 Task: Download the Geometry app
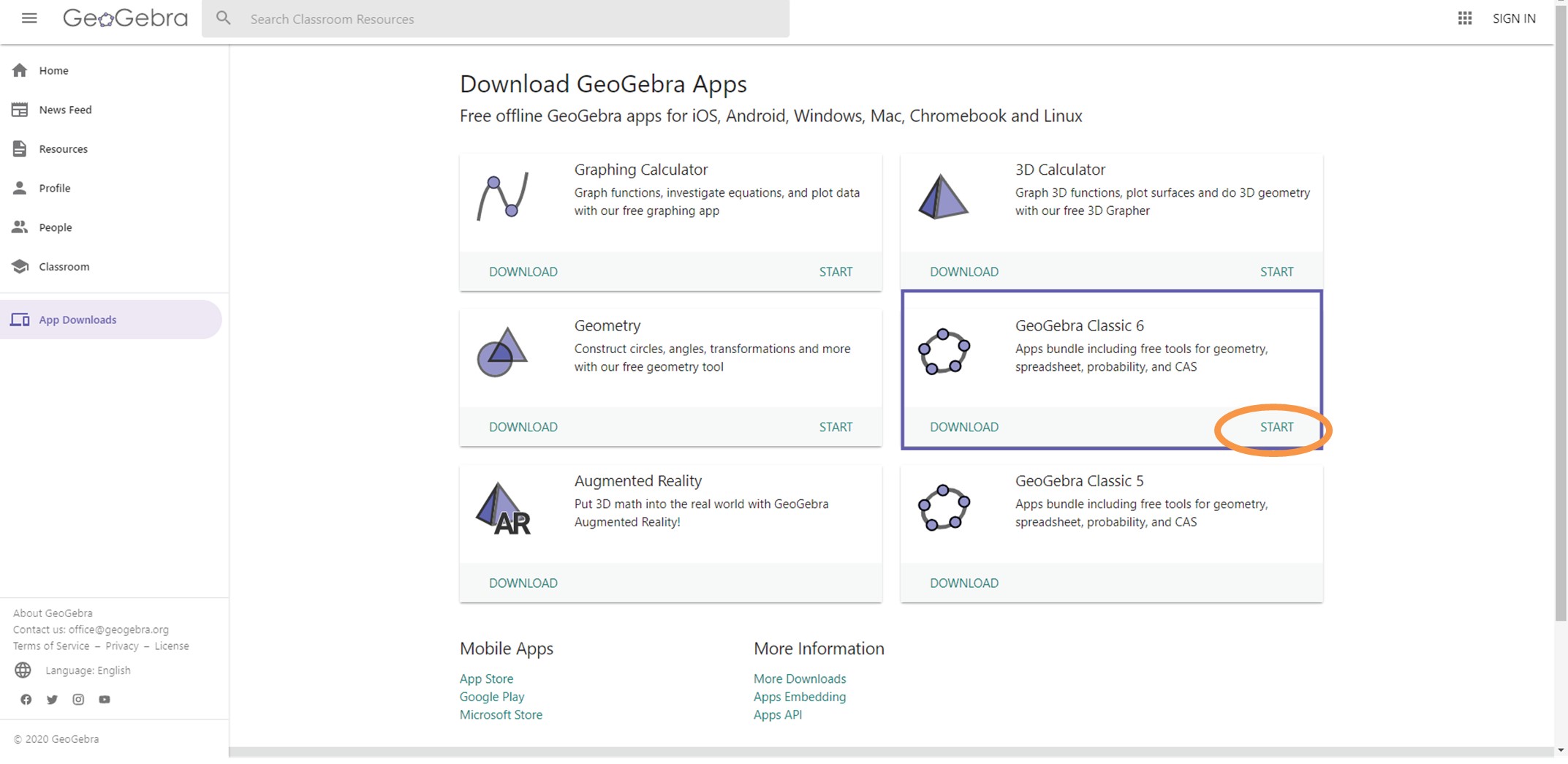coord(523,427)
